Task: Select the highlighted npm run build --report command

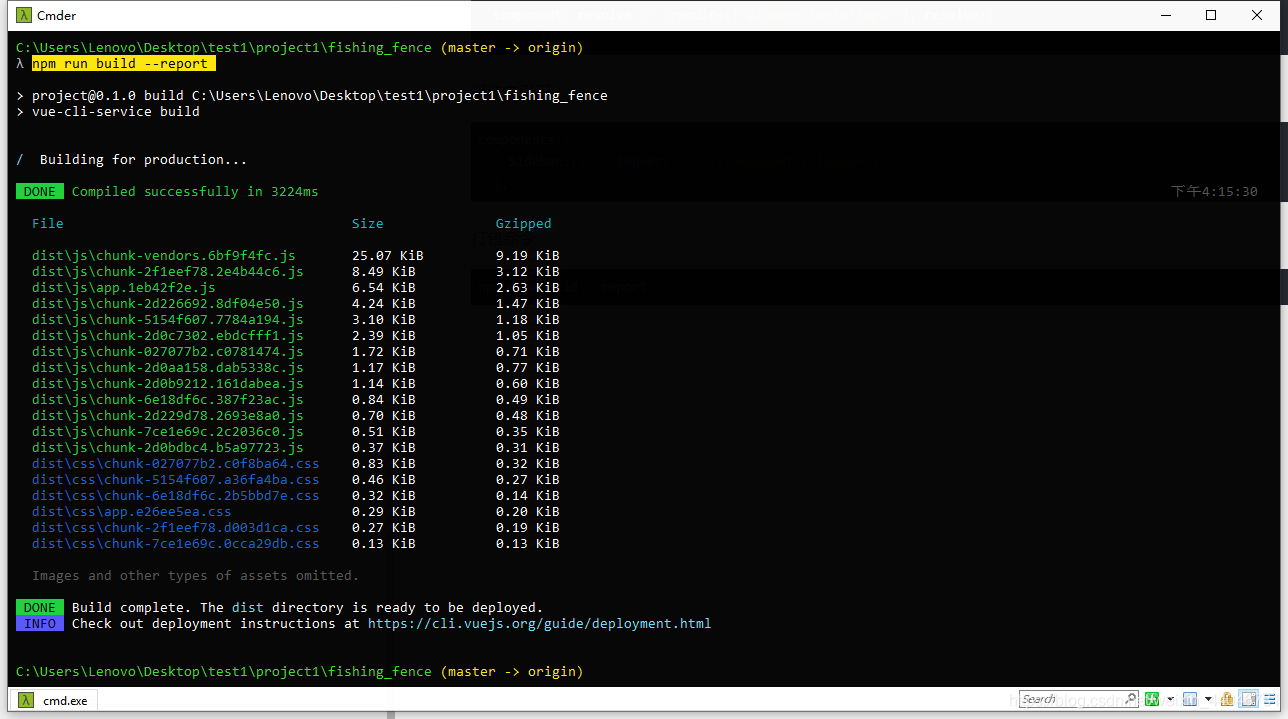Action: pyautogui.click(x=124, y=64)
